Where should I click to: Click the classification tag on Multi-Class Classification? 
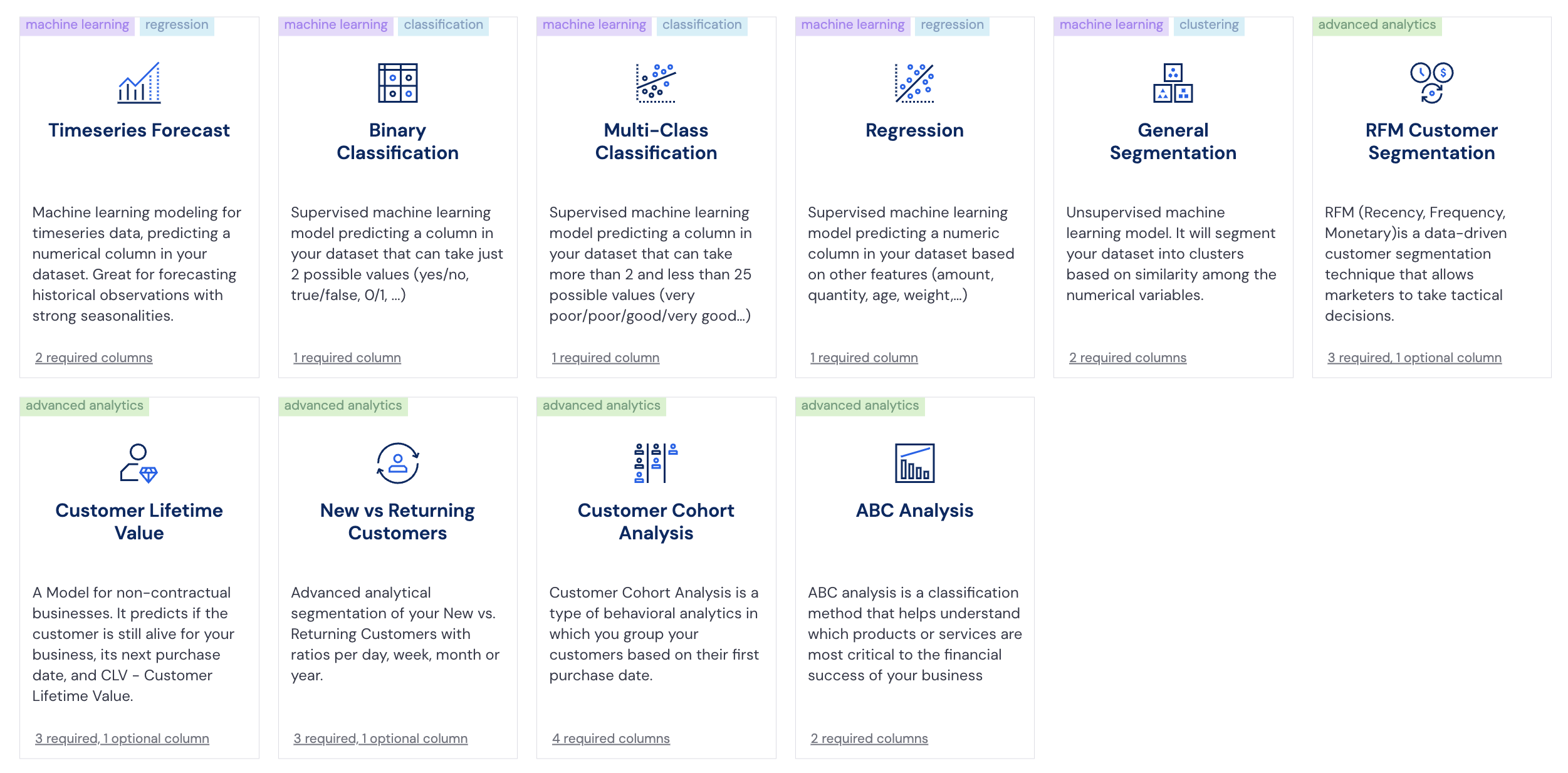(702, 25)
